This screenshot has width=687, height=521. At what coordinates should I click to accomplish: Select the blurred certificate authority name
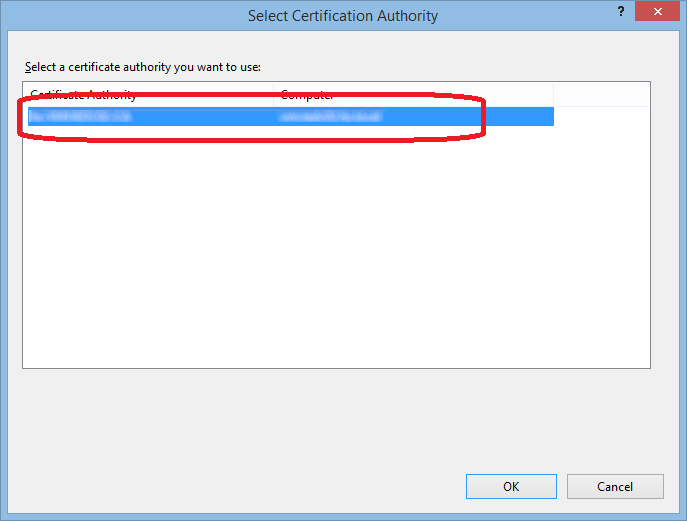coord(82,117)
